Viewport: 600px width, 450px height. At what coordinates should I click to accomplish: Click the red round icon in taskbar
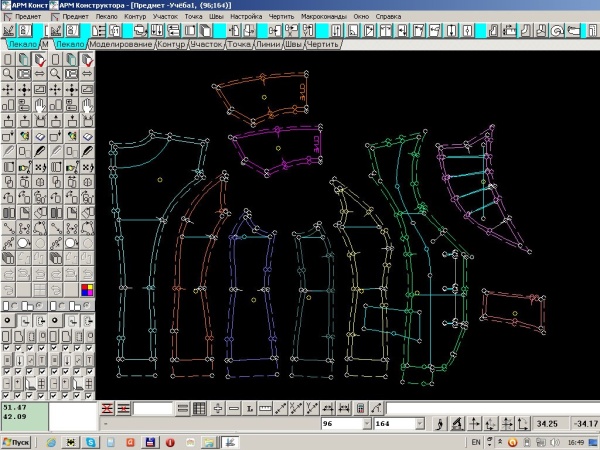(x=170, y=442)
